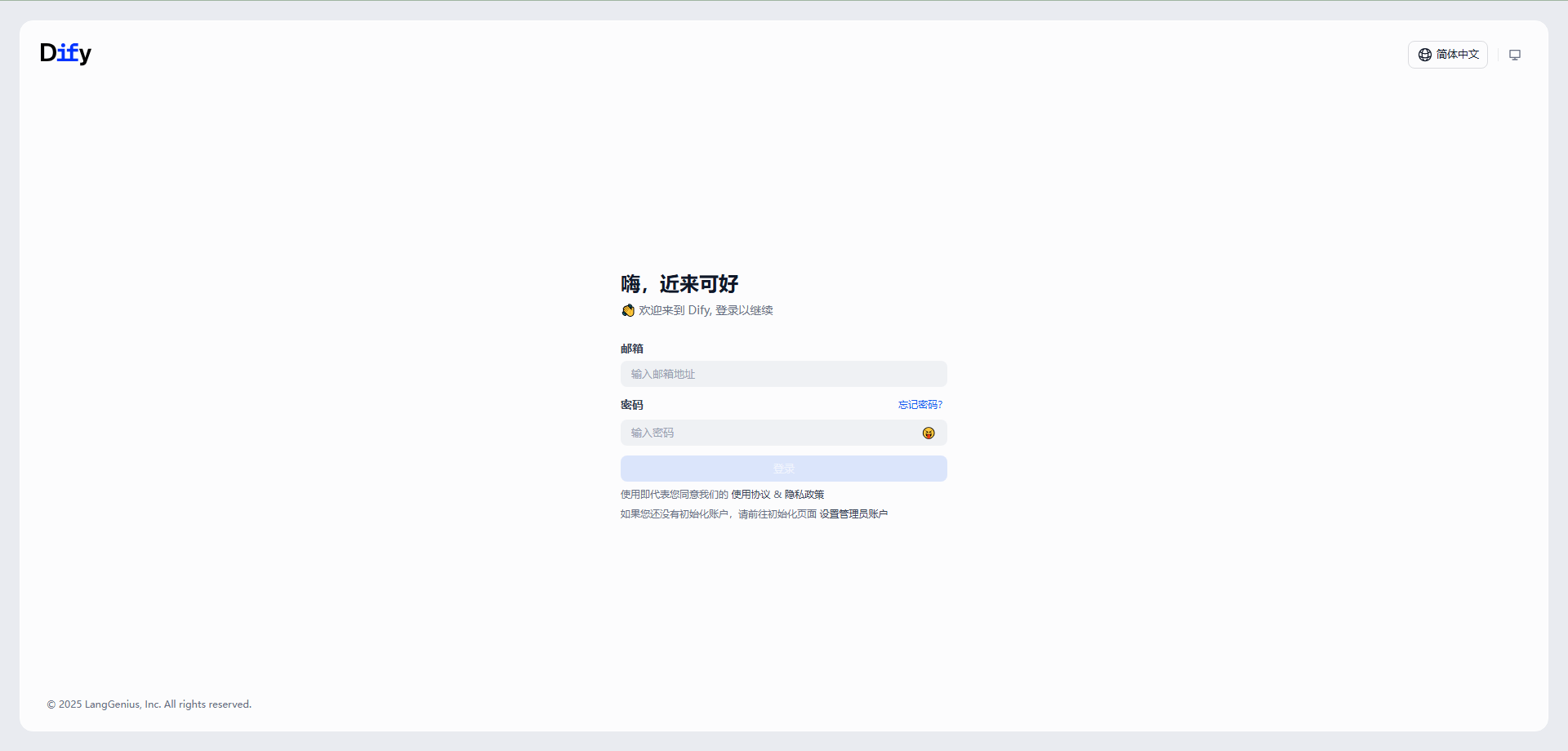Image resolution: width=1568 pixels, height=751 pixels.
Task: Open the 忘记密码 forgot password page
Action: [919, 404]
